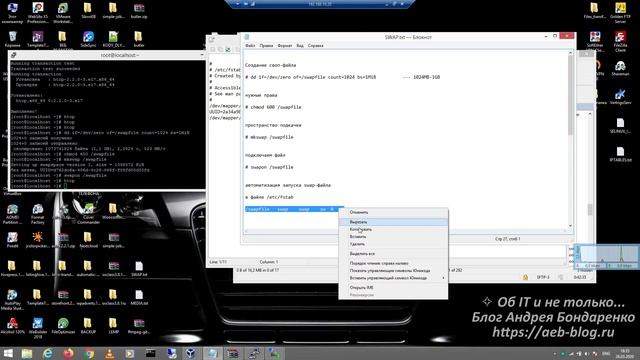640x360 pixels.
Task: Click the ENG language indicator in the tray
Action: [607, 353]
